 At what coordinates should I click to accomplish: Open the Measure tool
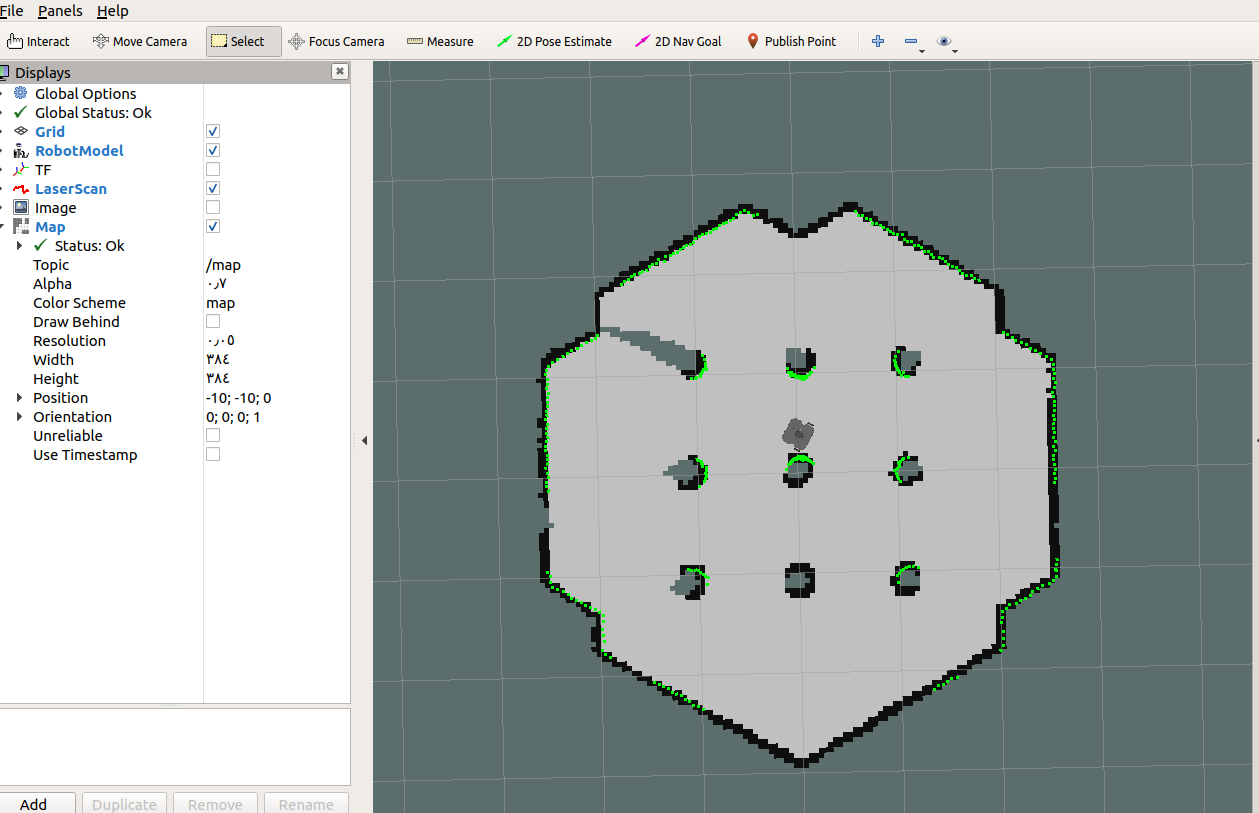click(440, 41)
